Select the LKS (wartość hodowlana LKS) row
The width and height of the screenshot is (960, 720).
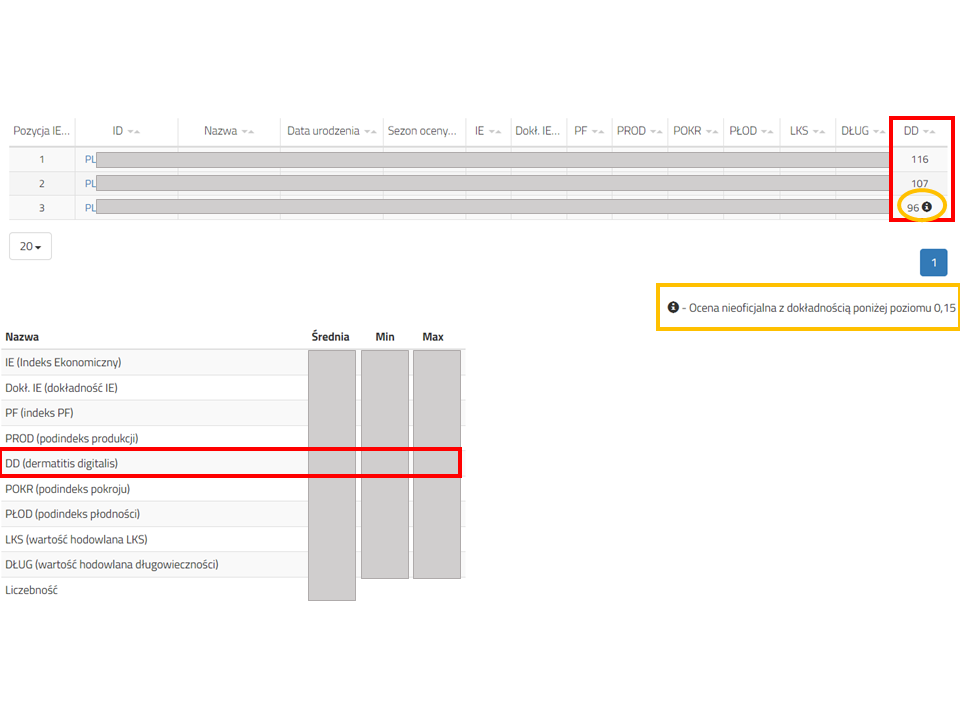pos(233,539)
